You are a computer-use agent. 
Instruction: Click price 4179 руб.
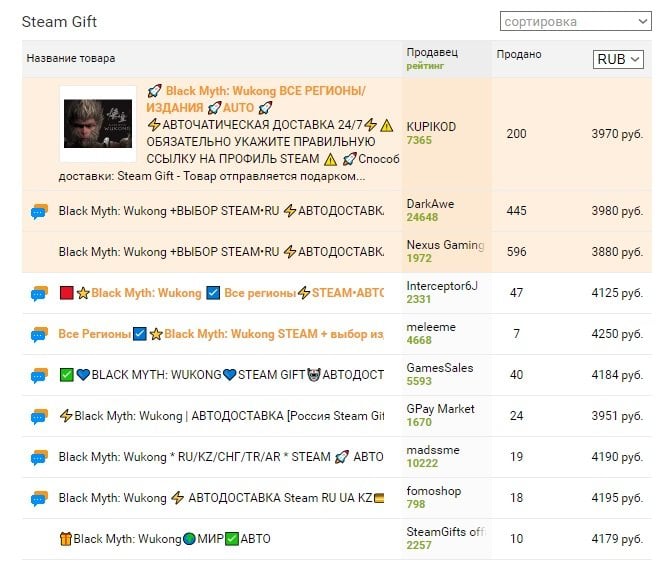(x=617, y=539)
